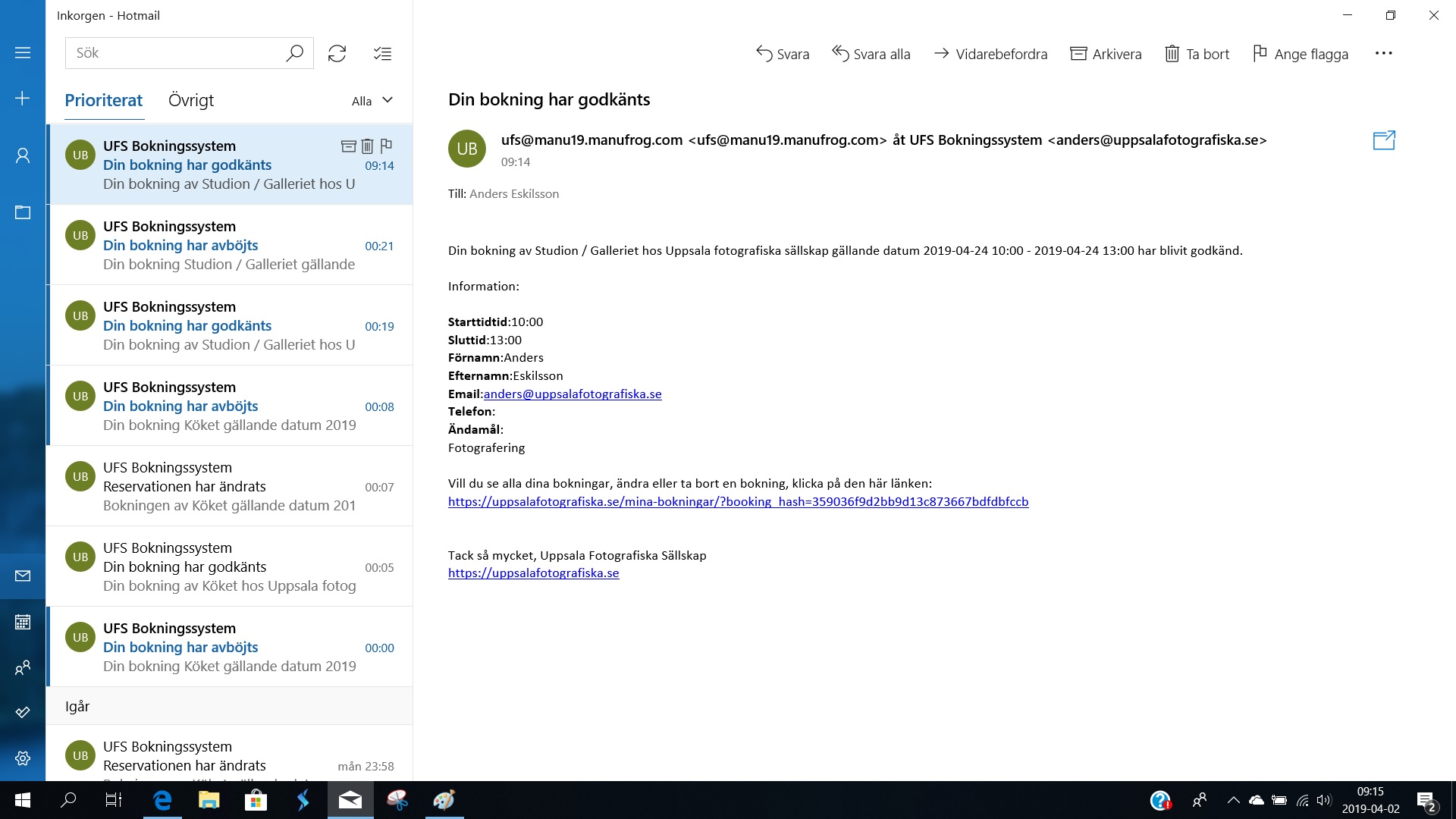Delete the selected 09:14 message in list

(x=367, y=146)
